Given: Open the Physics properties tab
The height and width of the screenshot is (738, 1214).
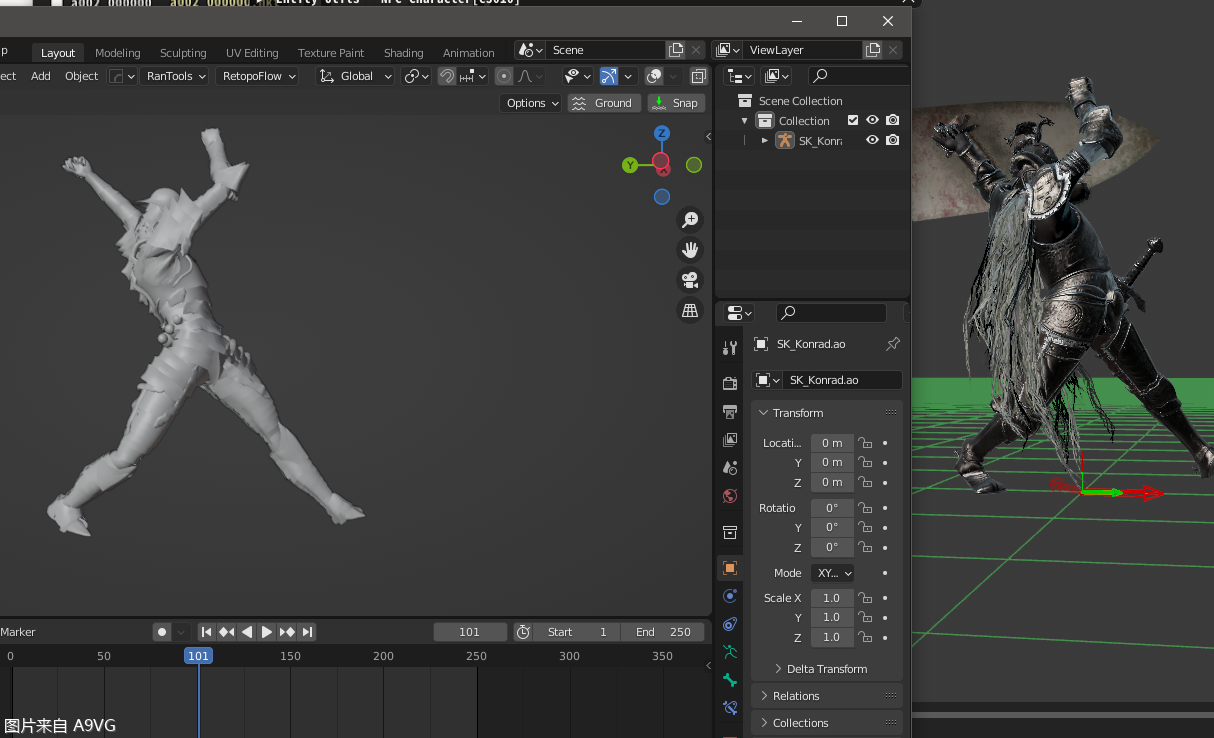Looking at the screenshot, I should [730, 596].
